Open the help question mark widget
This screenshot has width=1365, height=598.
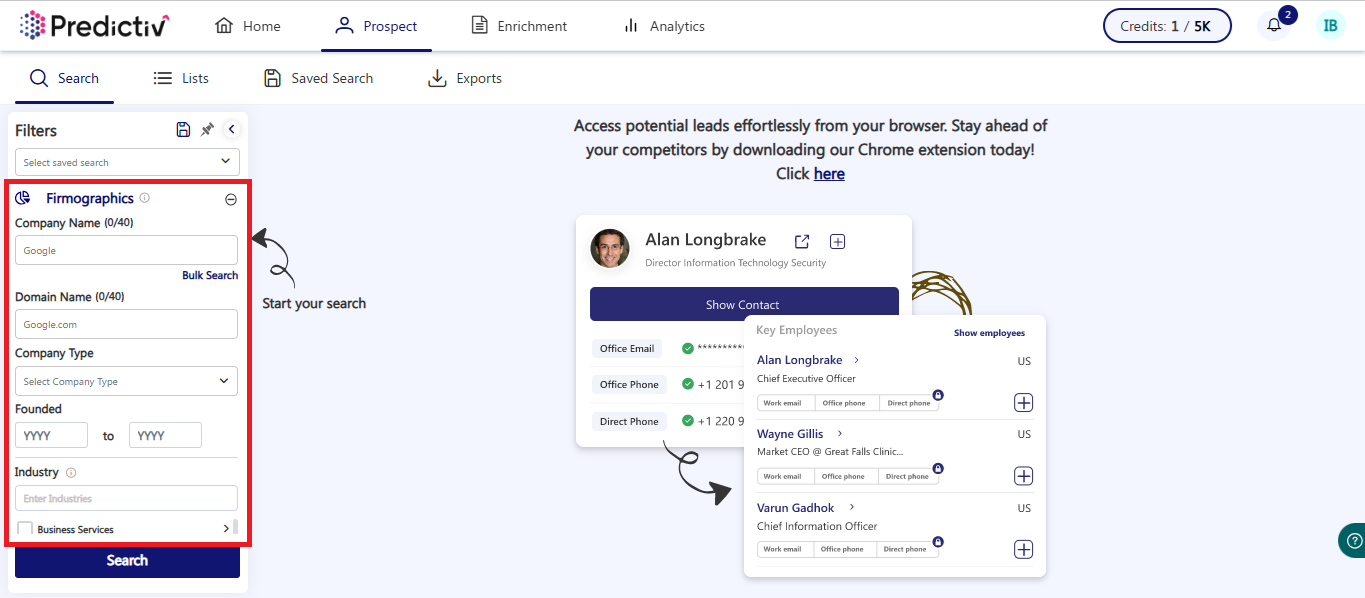click(1352, 540)
